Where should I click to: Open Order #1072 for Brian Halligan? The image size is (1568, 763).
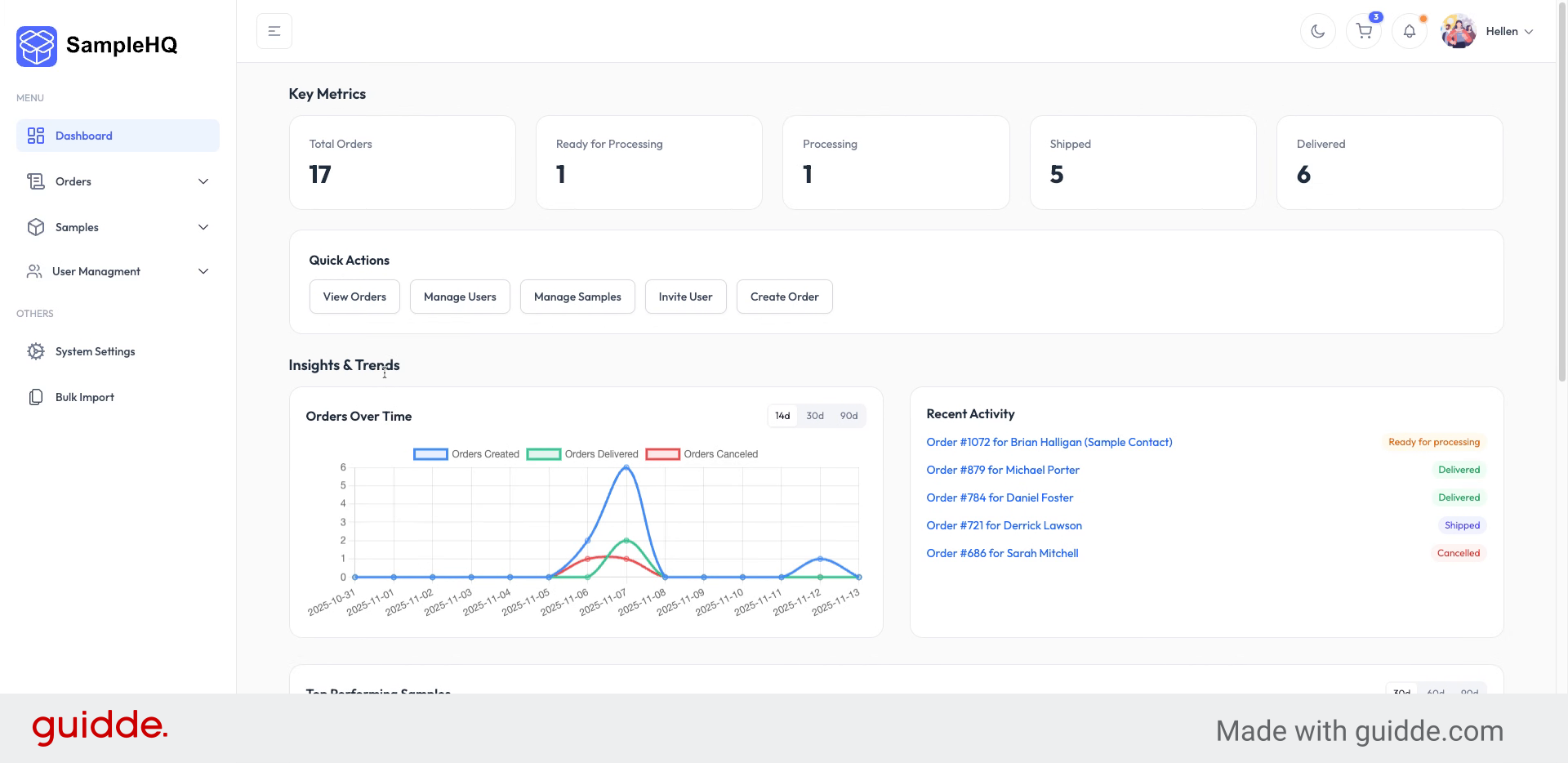point(1049,441)
